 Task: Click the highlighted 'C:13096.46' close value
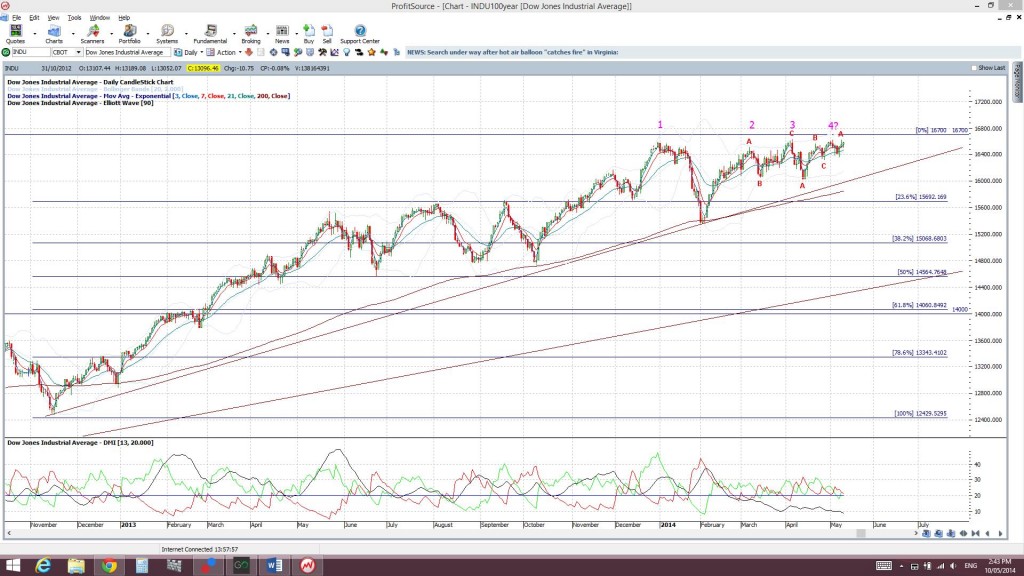tap(202, 68)
